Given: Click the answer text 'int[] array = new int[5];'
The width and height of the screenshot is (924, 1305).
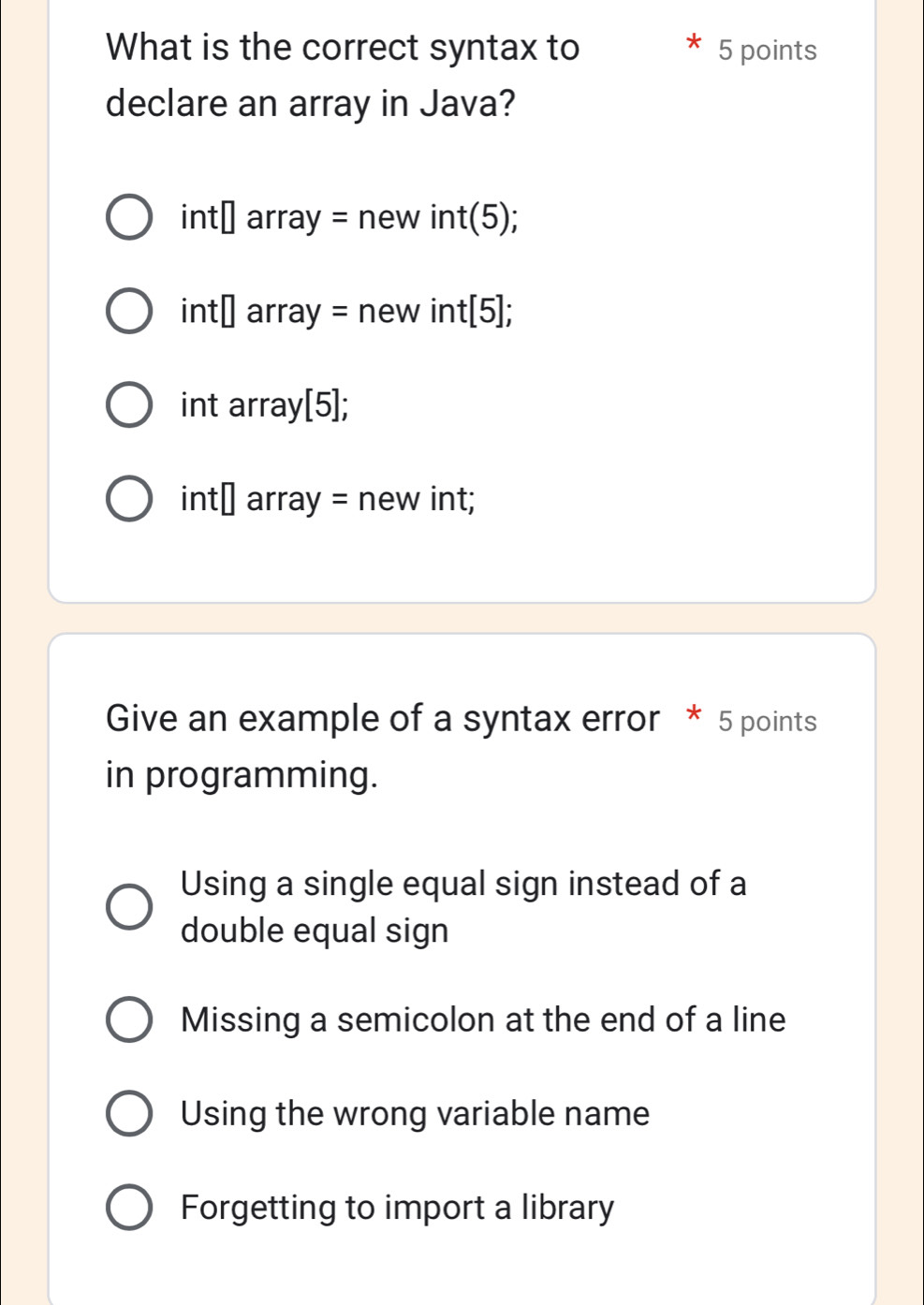Looking at the screenshot, I should click(345, 310).
